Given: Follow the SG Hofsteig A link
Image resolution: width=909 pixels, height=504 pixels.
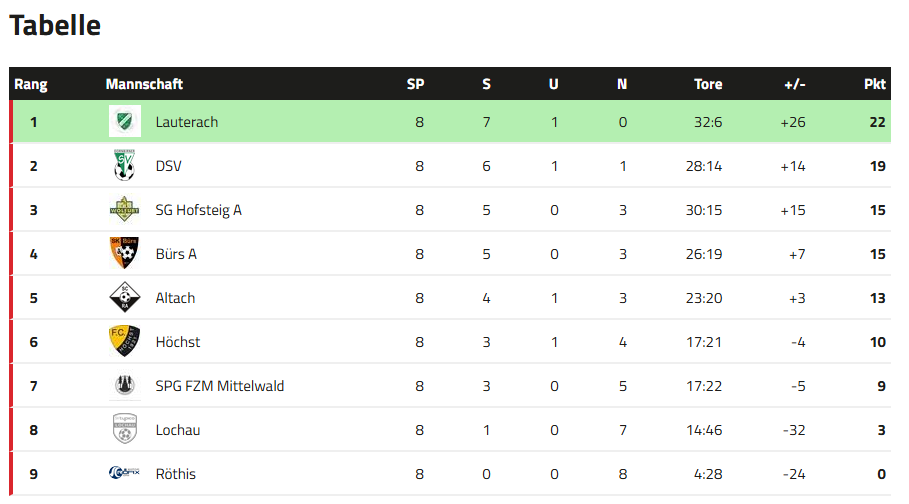Looking at the screenshot, I should click(x=198, y=211).
